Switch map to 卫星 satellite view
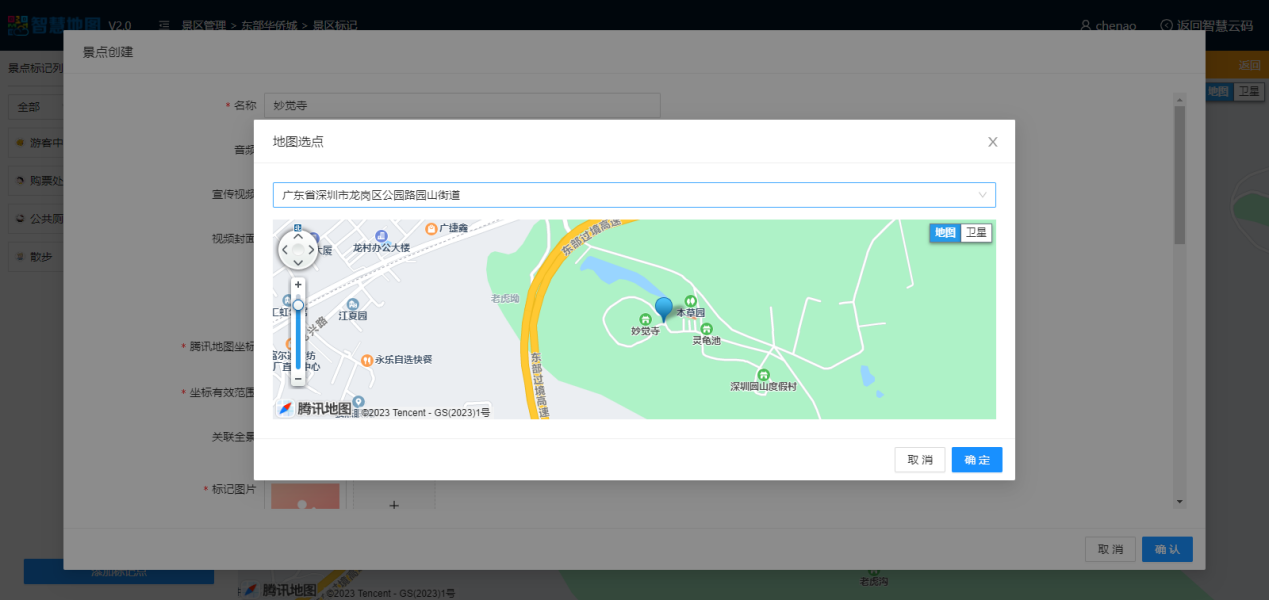 coord(975,233)
